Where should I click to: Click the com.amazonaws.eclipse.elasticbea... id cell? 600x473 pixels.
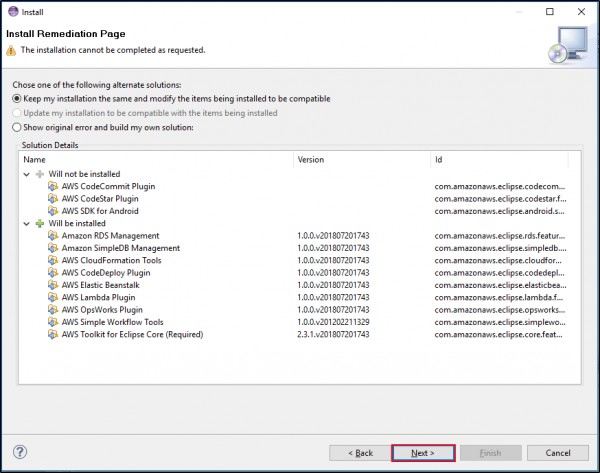click(x=501, y=285)
